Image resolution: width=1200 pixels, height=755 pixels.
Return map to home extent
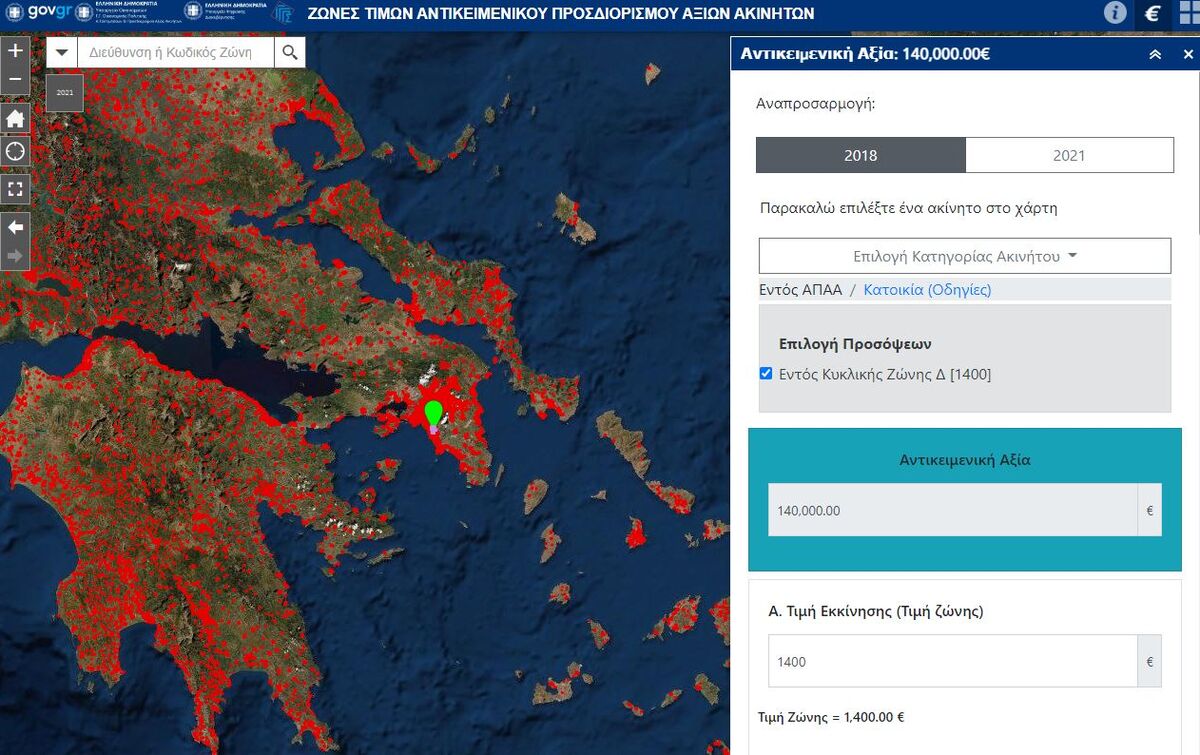tap(15, 119)
